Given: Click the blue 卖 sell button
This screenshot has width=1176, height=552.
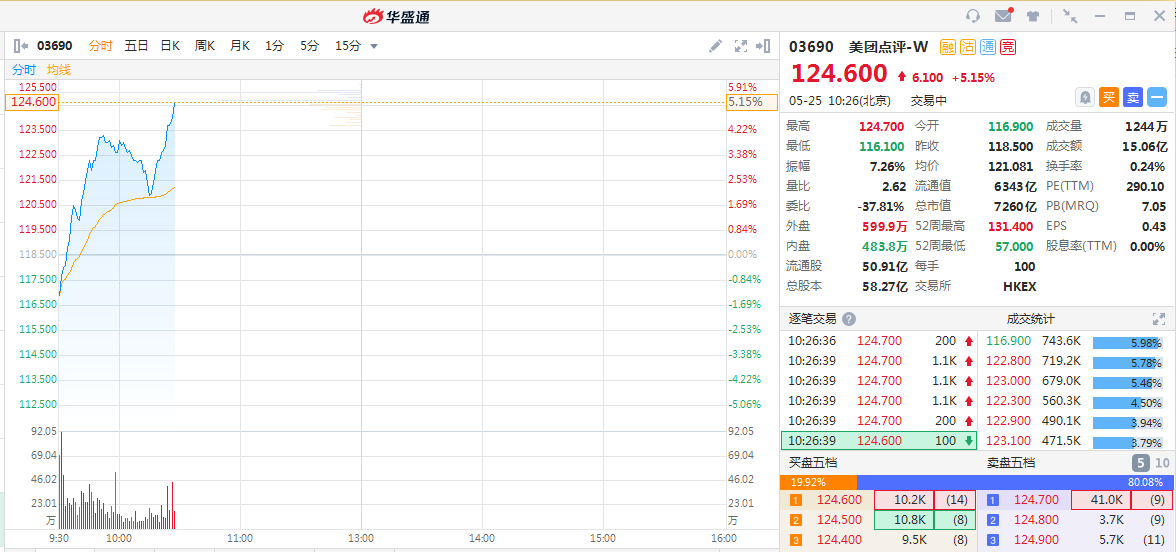Looking at the screenshot, I should 1133,97.
